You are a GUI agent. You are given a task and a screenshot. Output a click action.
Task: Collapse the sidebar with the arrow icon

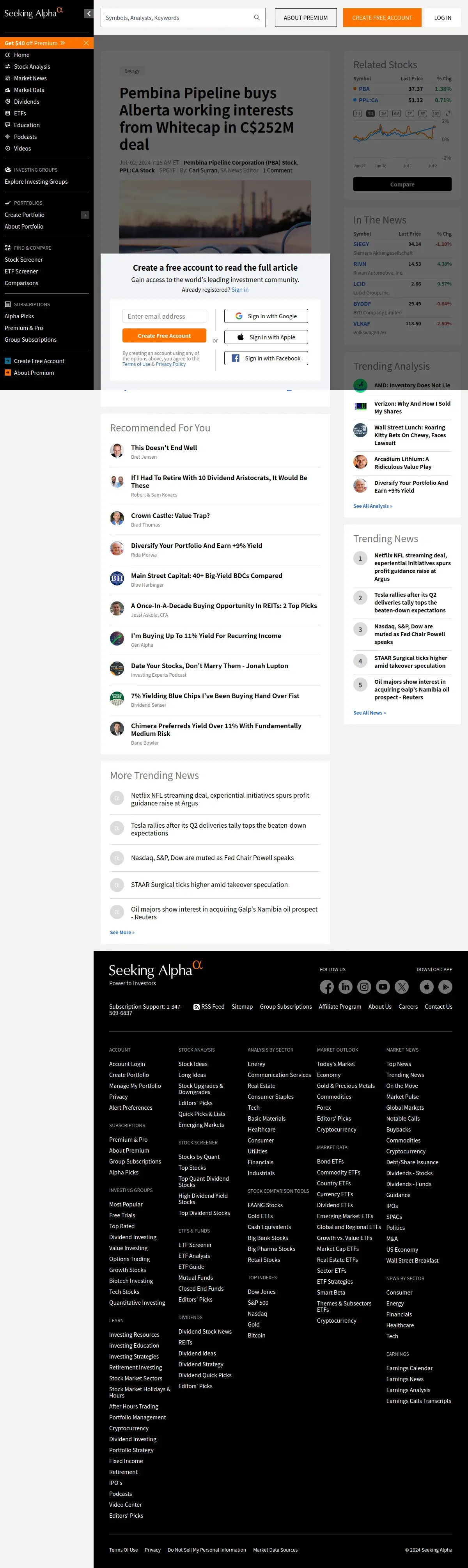click(88, 13)
